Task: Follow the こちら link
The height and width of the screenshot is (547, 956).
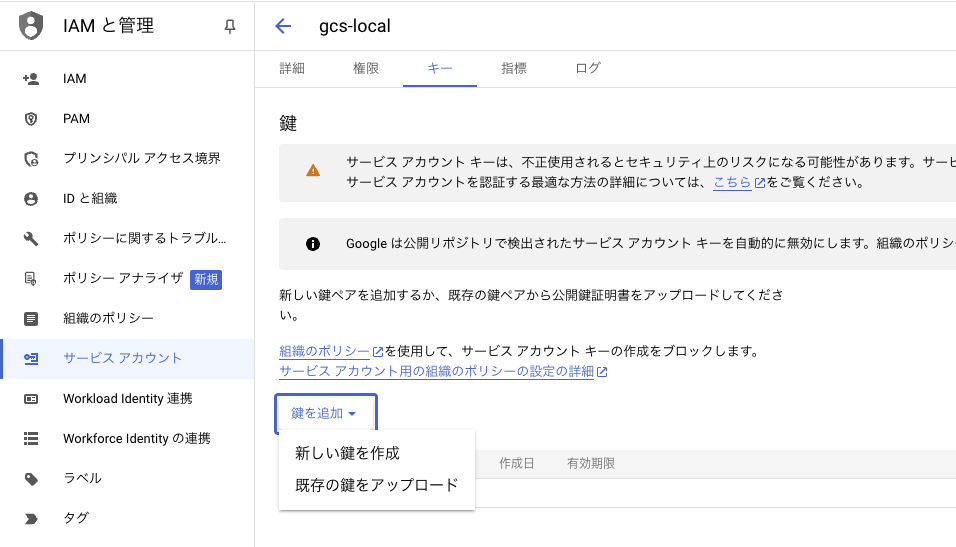Action: (x=732, y=182)
